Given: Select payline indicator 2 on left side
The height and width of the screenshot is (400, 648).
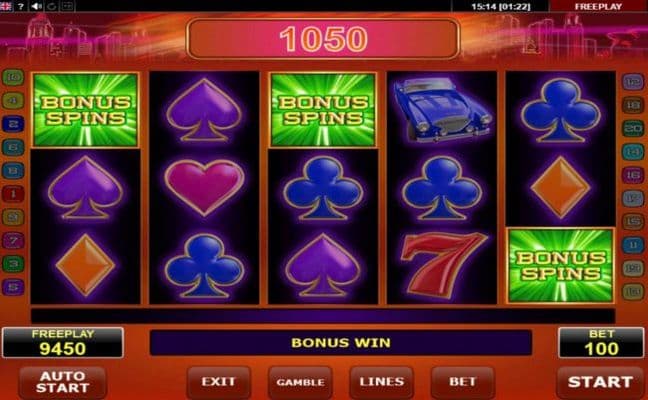Looking at the screenshot, I should pos(13,124).
